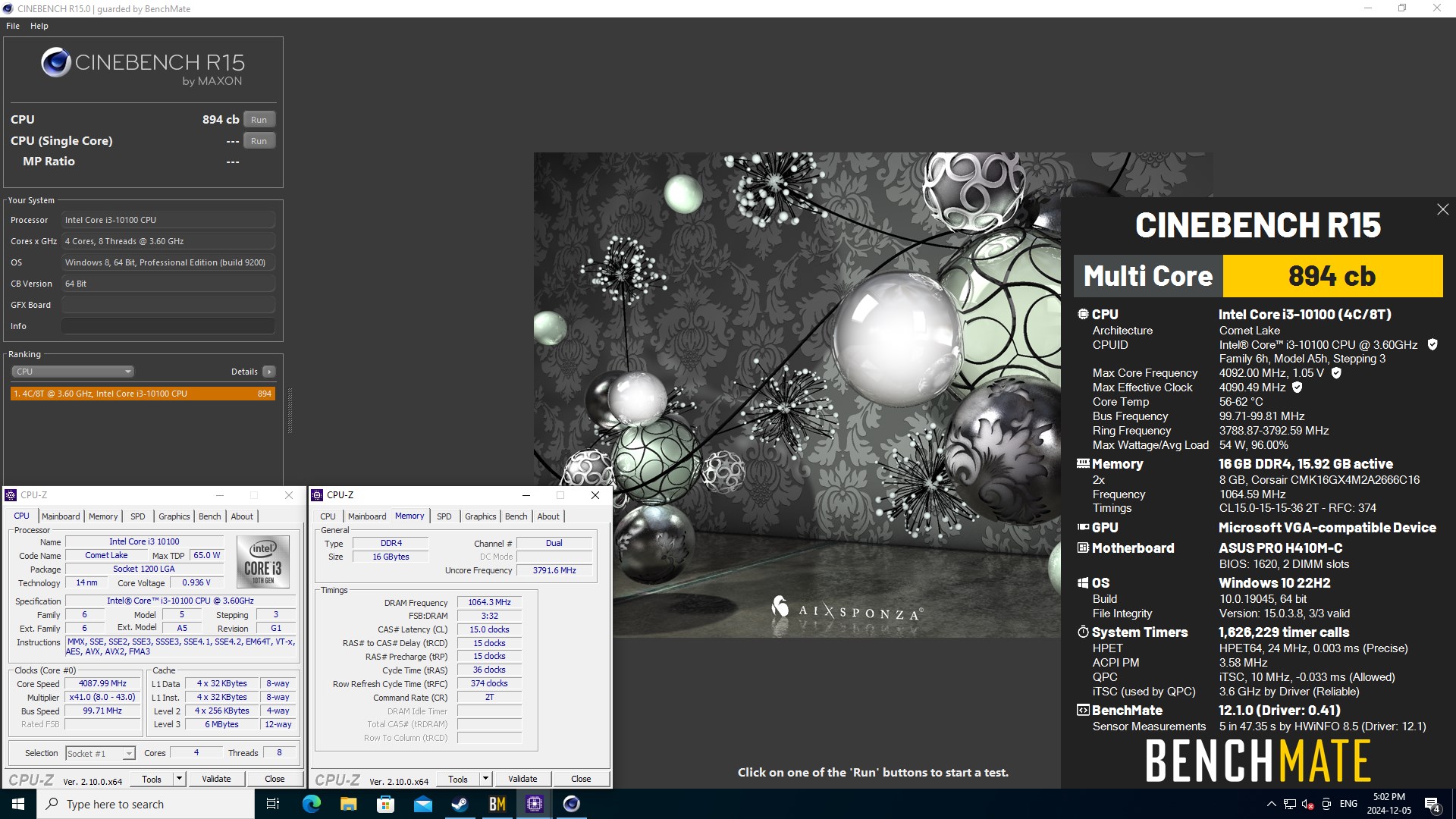Launch Microsoft Edge from taskbar
Image resolution: width=1456 pixels, height=819 pixels.
coord(311,804)
